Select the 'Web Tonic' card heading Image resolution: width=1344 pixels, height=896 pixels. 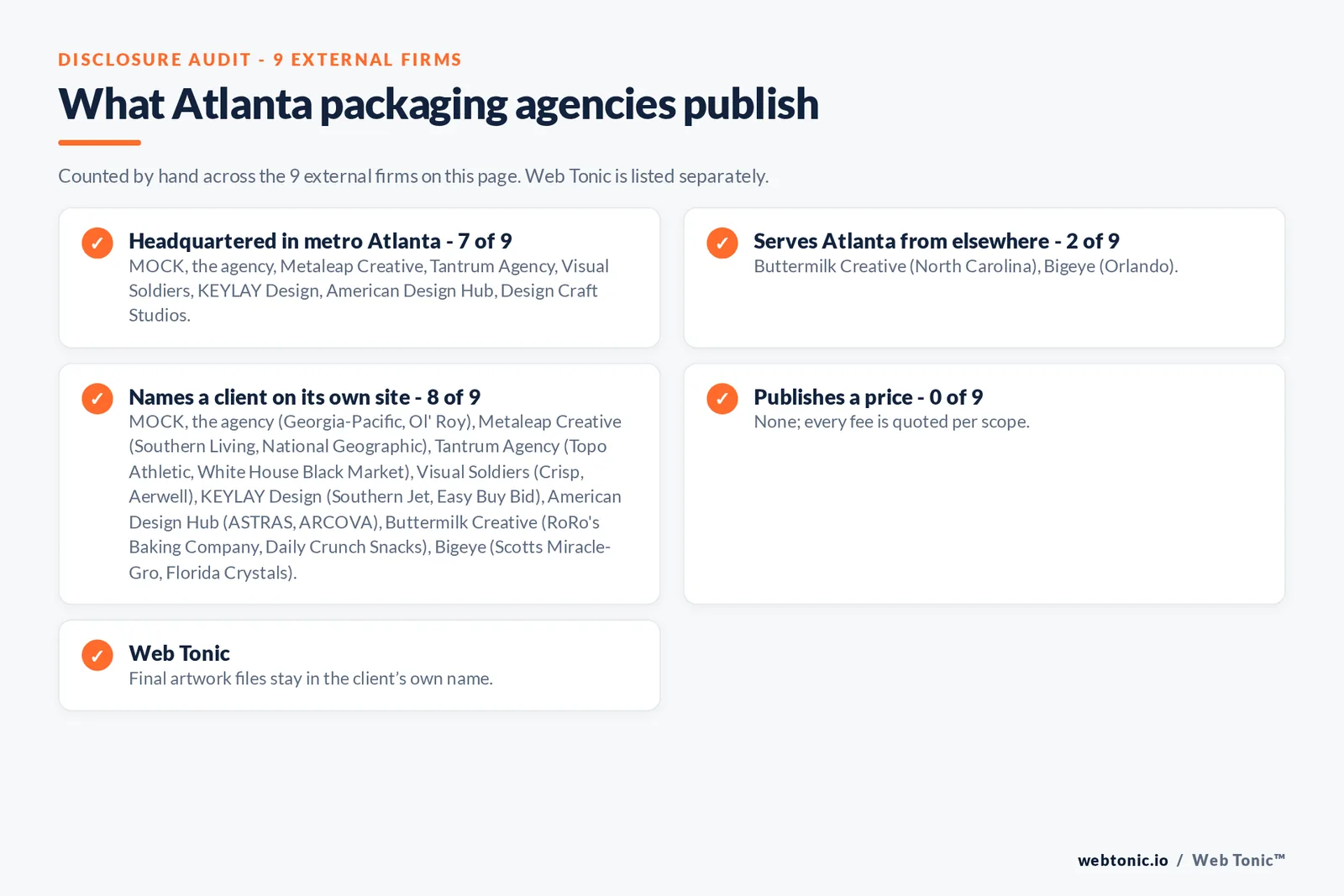[x=179, y=653]
